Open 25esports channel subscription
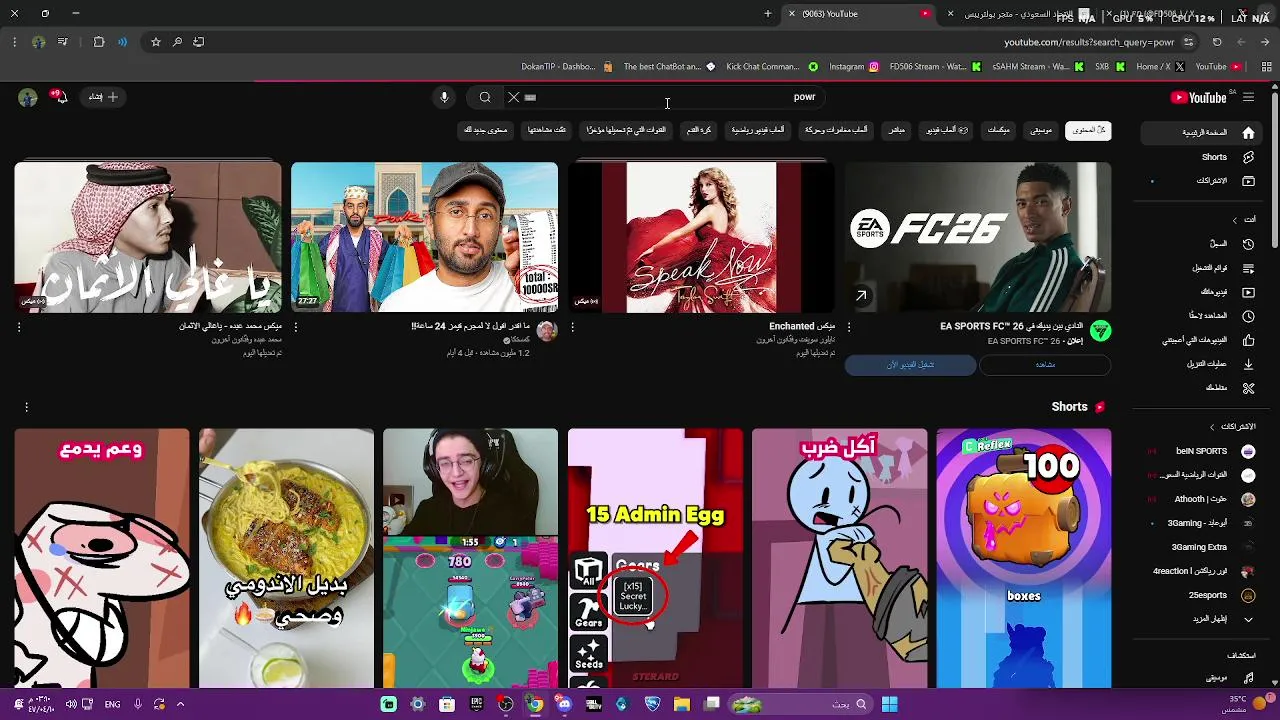This screenshot has height=720, width=1280. click(x=1202, y=595)
